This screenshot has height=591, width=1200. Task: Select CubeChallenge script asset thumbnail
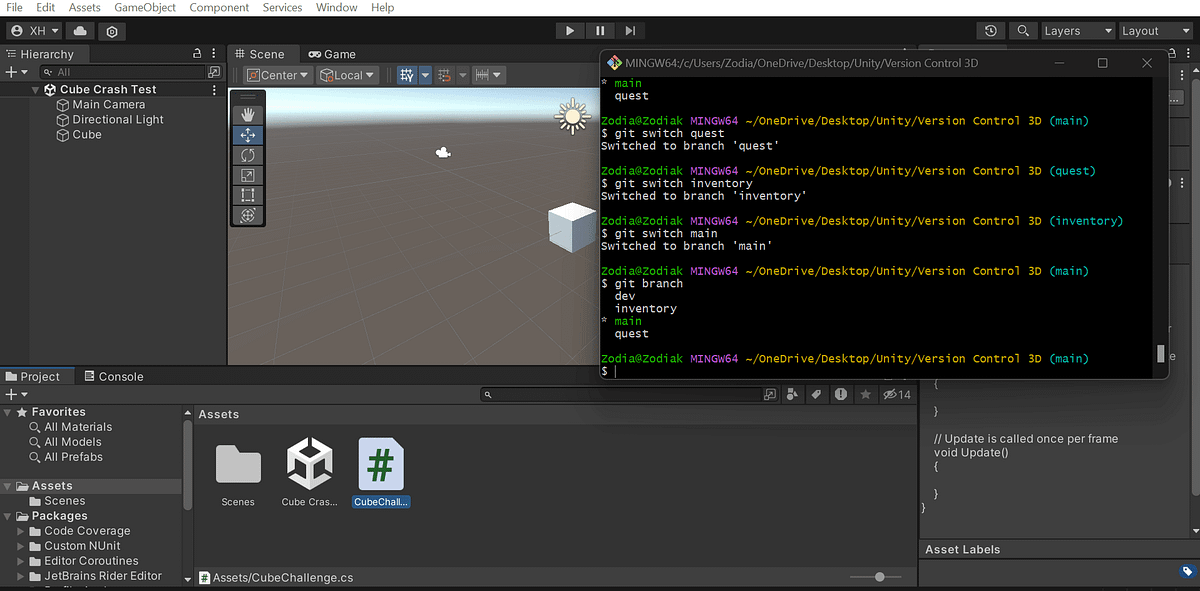tap(381, 464)
